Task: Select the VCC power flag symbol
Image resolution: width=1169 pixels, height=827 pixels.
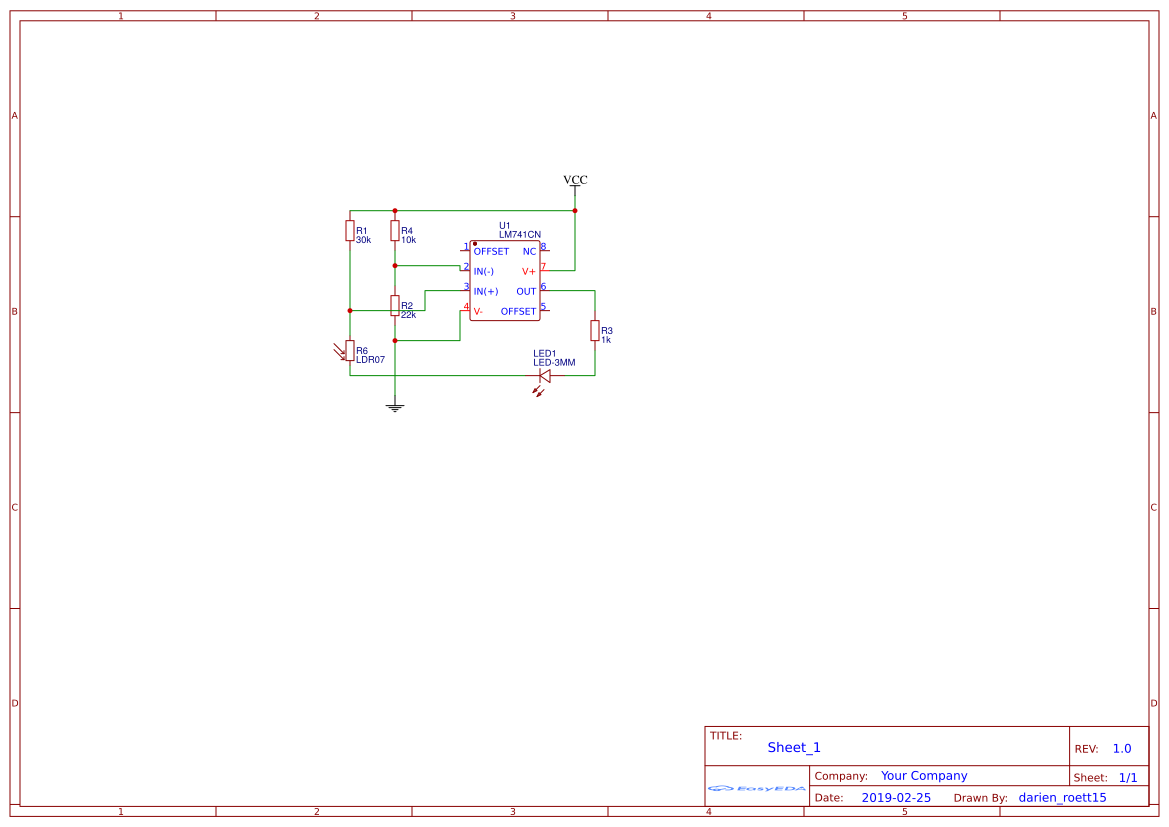Action: click(x=575, y=180)
